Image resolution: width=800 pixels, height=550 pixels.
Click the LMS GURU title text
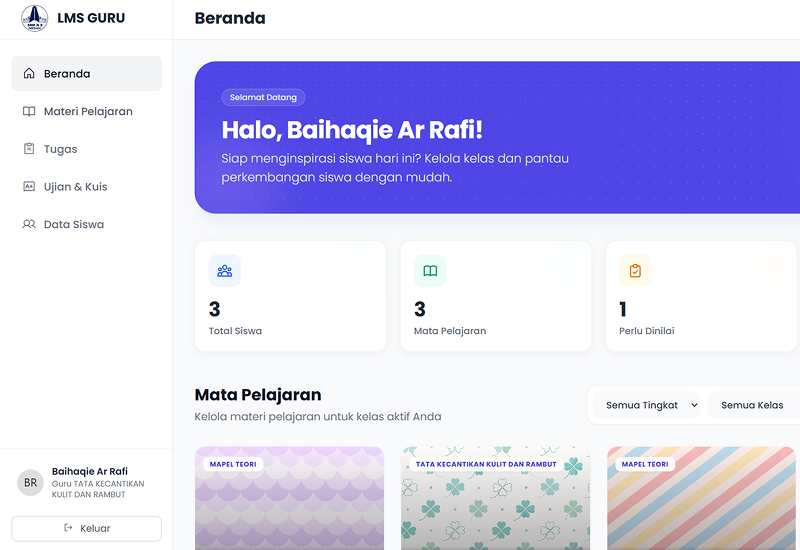click(x=91, y=18)
